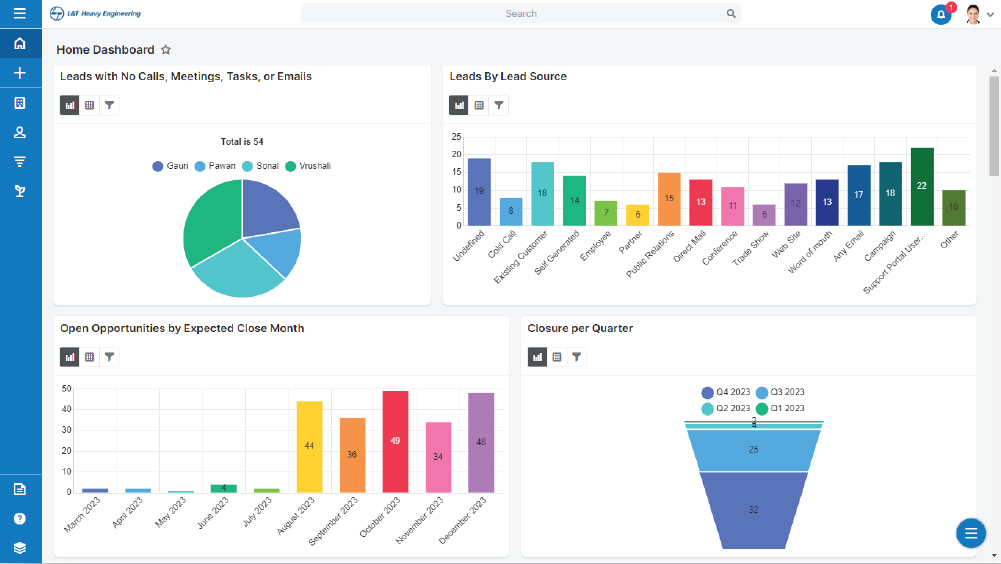This screenshot has width=1001, height=564.
Task: Open filter on Leads By Lead Source
Action: pyautogui.click(x=499, y=105)
